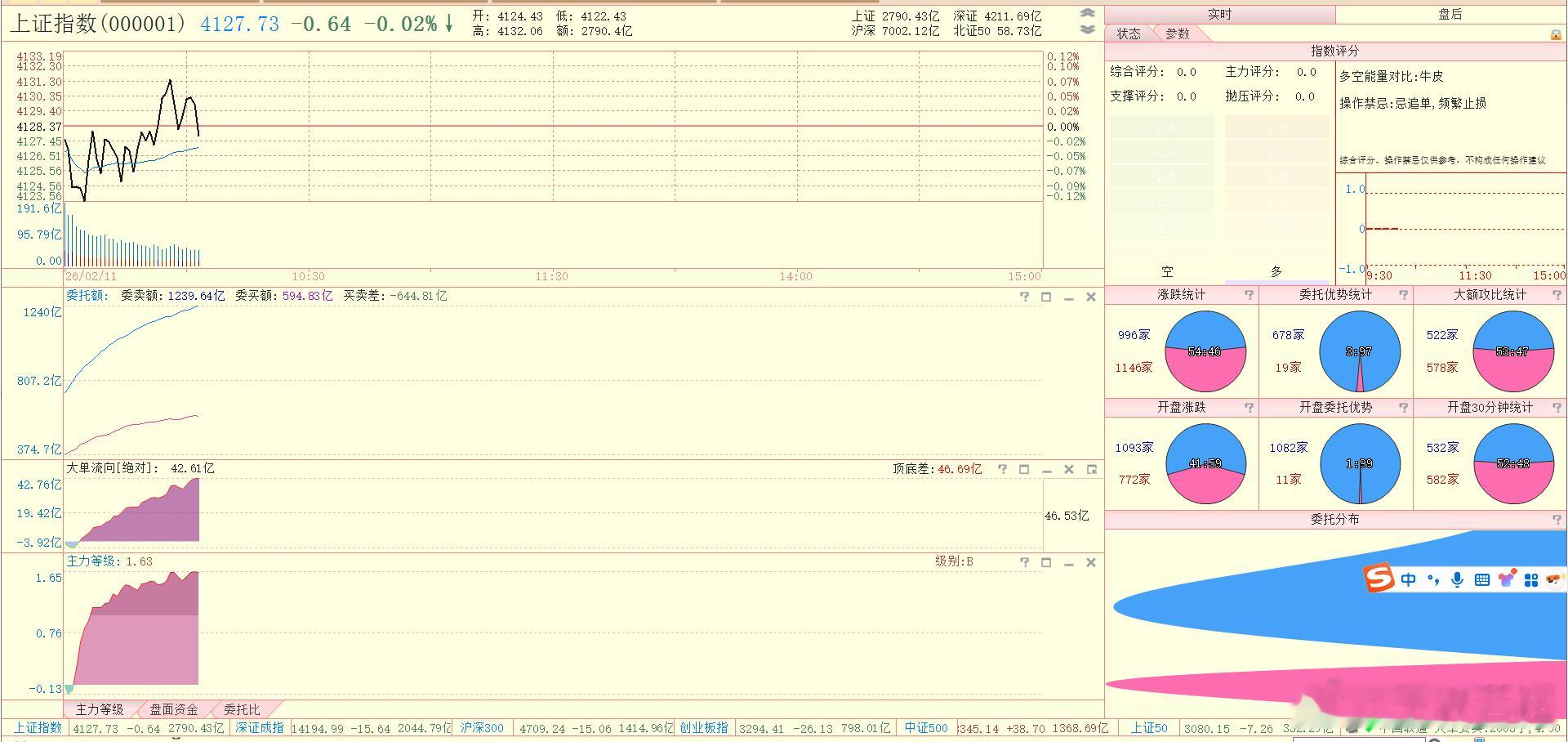Click the 开盘委托优势 pie chart

click(x=1360, y=463)
